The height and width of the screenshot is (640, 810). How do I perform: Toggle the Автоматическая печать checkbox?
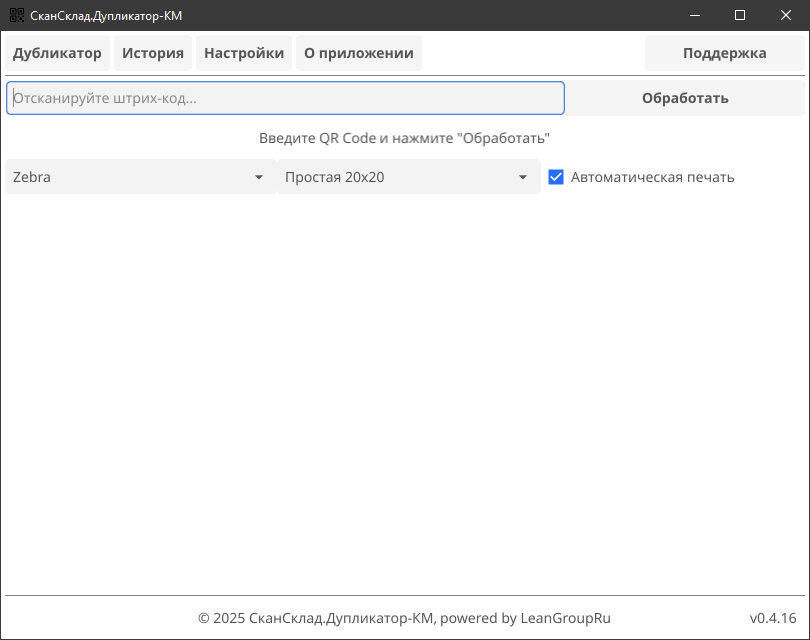point(557,177)
